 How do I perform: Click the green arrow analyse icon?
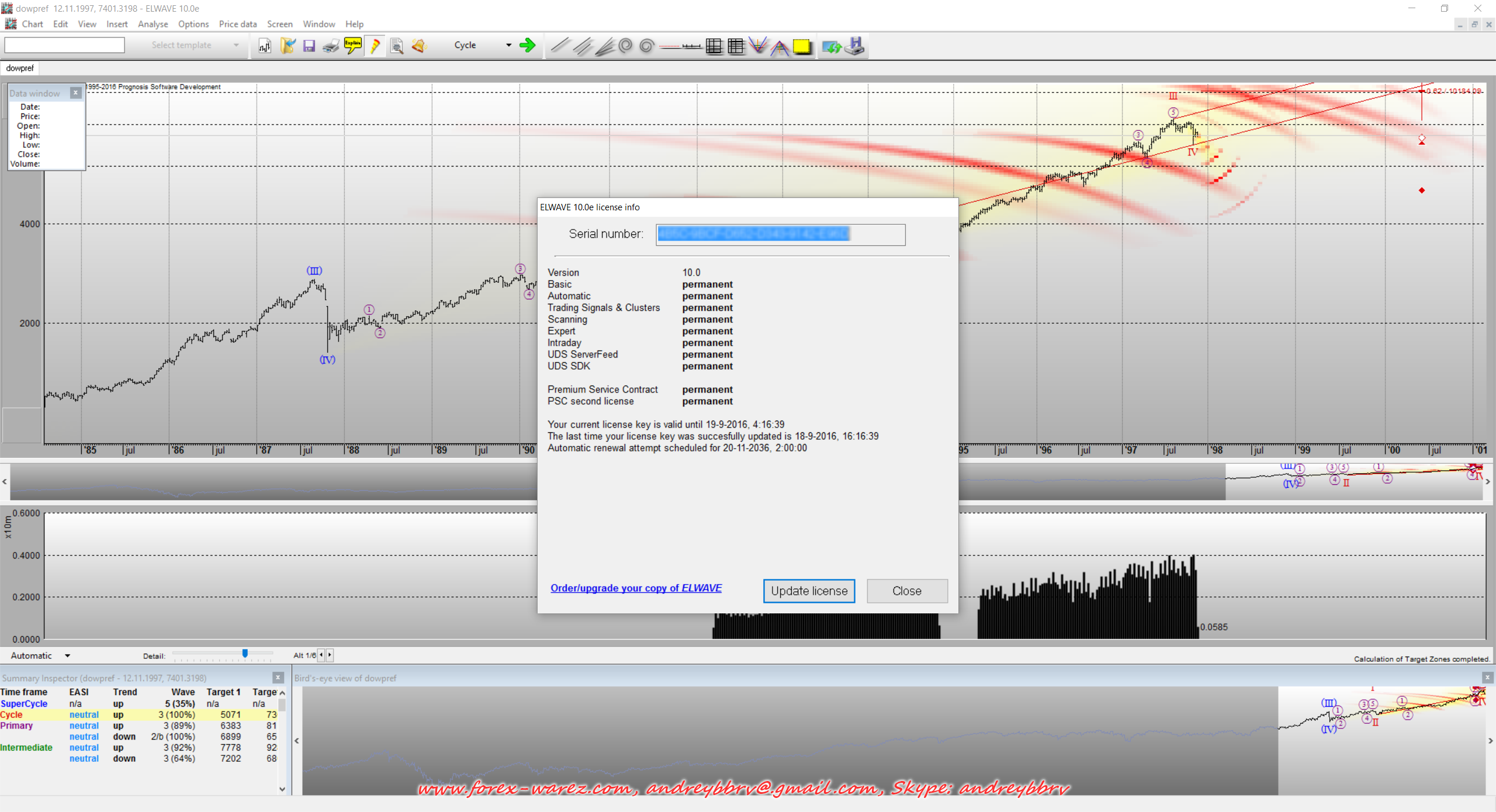point(528,46)
